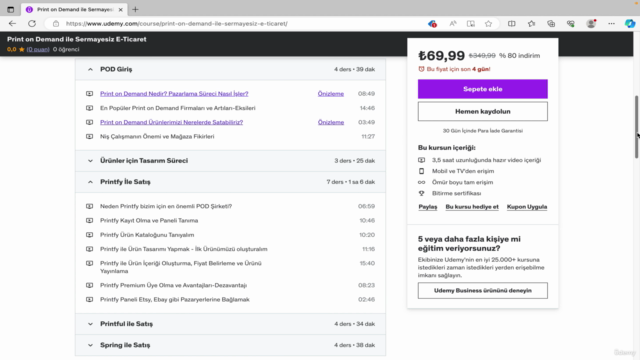The image size is (640, 360).
Task: Click the ₺69,99 price
Action: [x=441, y=56]
